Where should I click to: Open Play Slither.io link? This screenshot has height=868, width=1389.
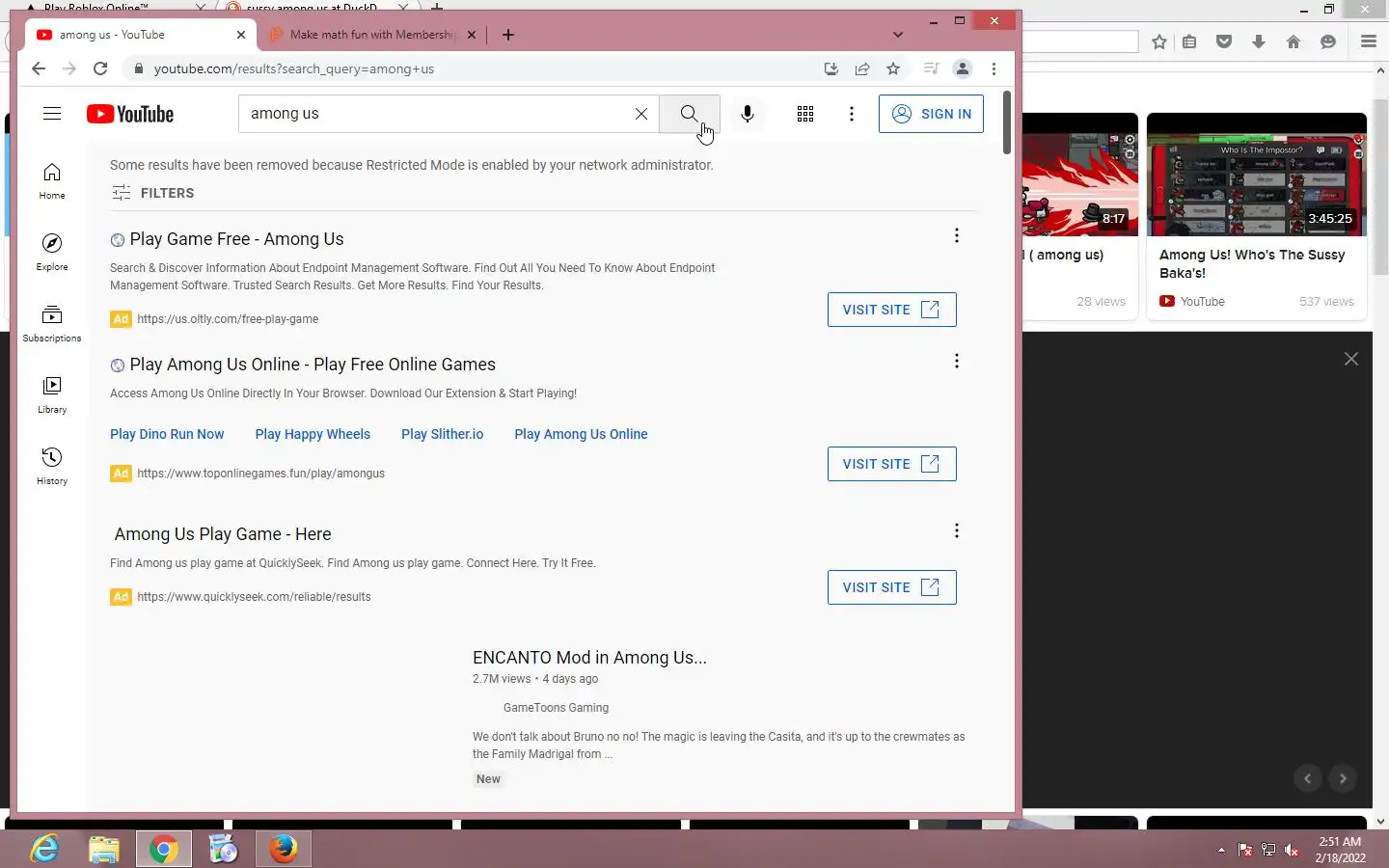(443, 434)
